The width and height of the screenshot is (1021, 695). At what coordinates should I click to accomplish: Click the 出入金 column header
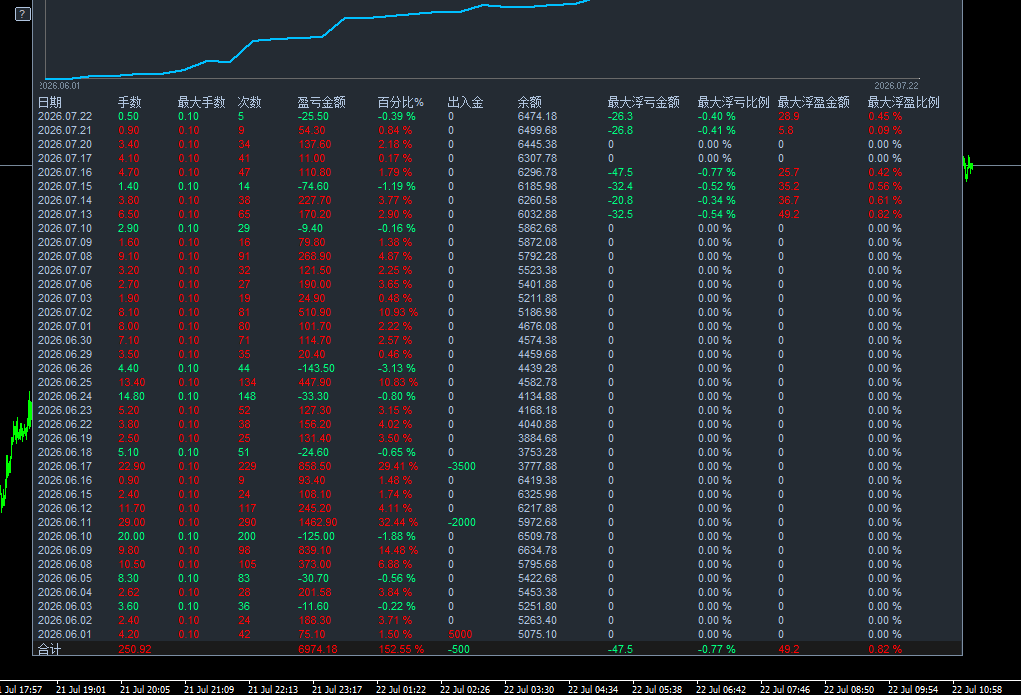point(466,102)
